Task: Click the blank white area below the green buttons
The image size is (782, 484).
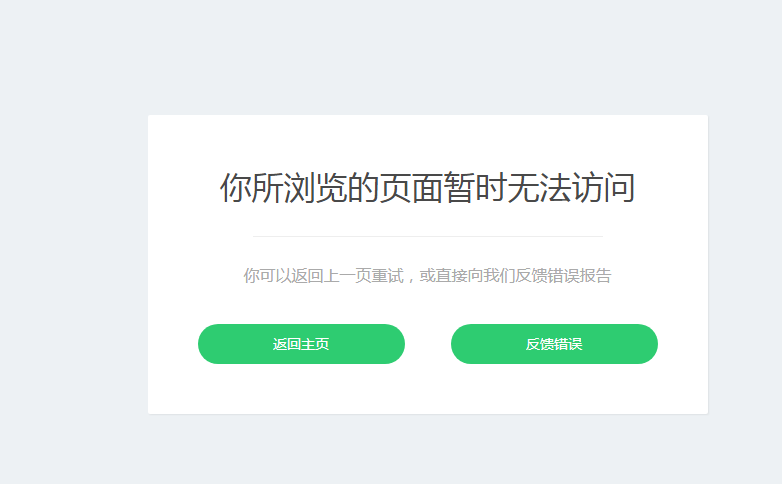Action: point(427,389)
